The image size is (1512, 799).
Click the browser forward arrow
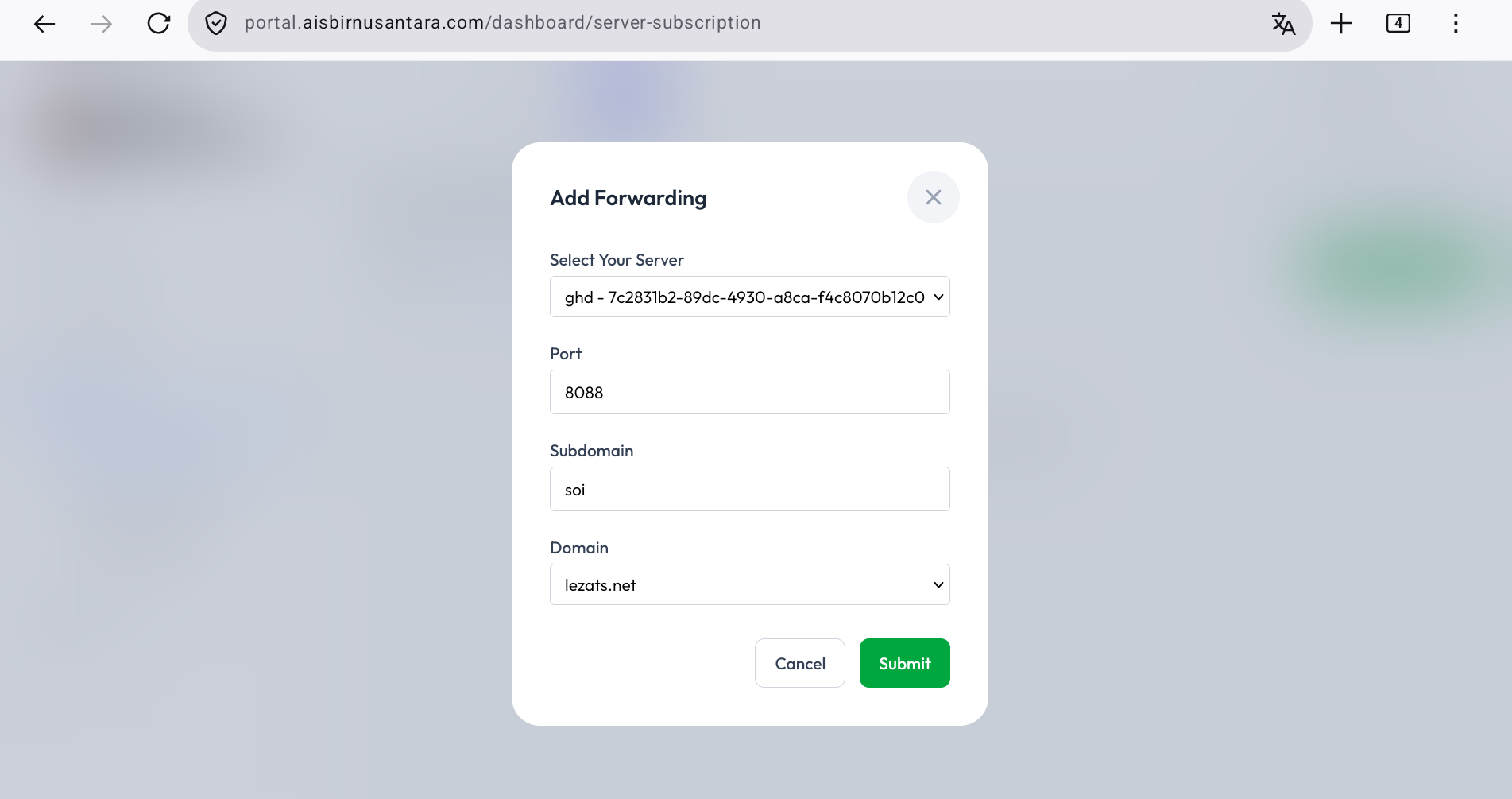click(102, 24)
